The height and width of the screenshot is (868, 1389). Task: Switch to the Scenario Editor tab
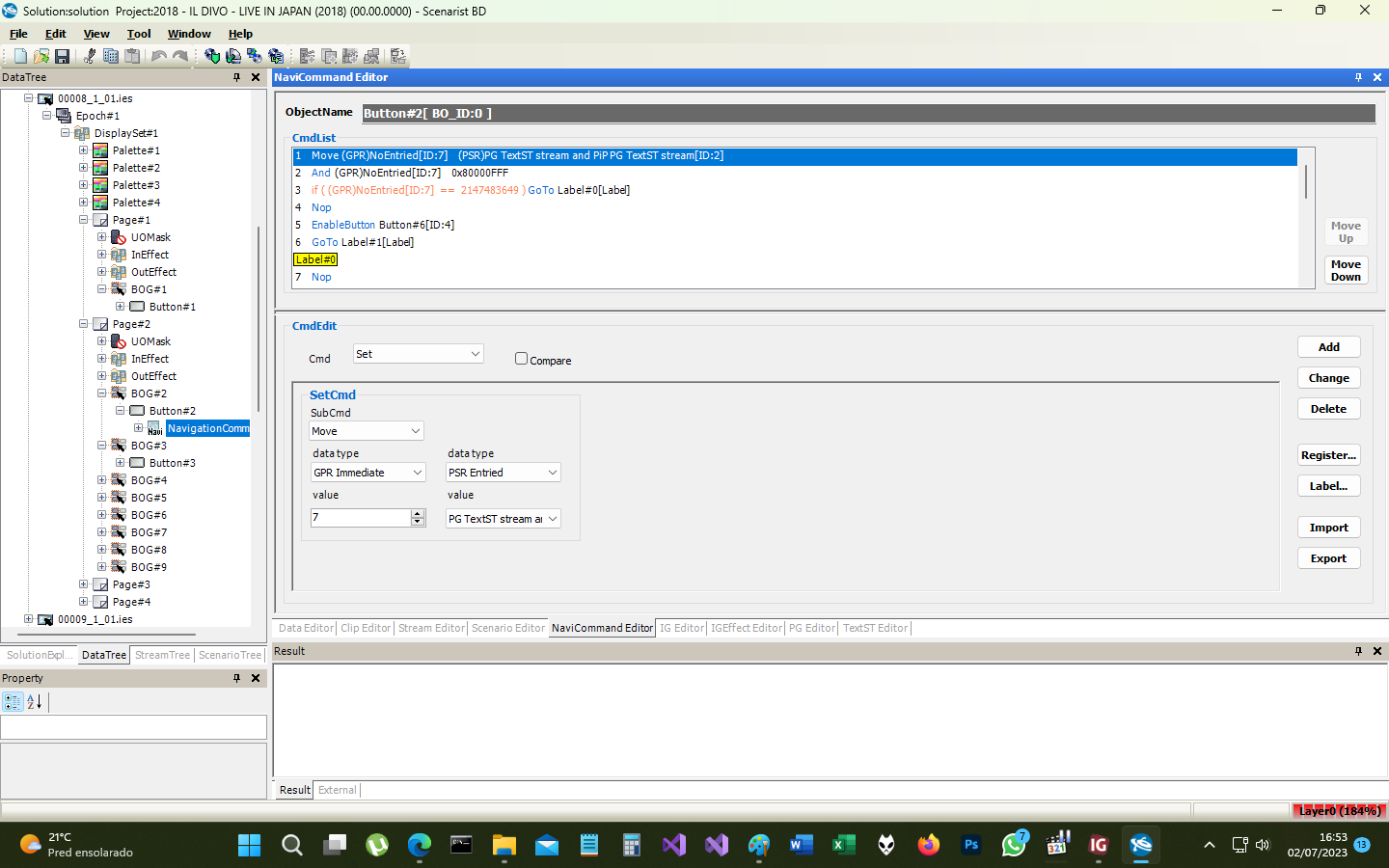tap(508, 628)
